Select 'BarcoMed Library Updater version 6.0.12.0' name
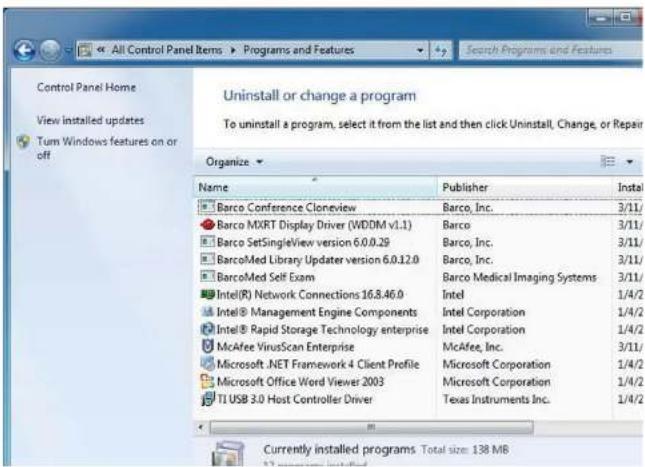This screenshot has width=645, height=467. click(x=318, y=260)
